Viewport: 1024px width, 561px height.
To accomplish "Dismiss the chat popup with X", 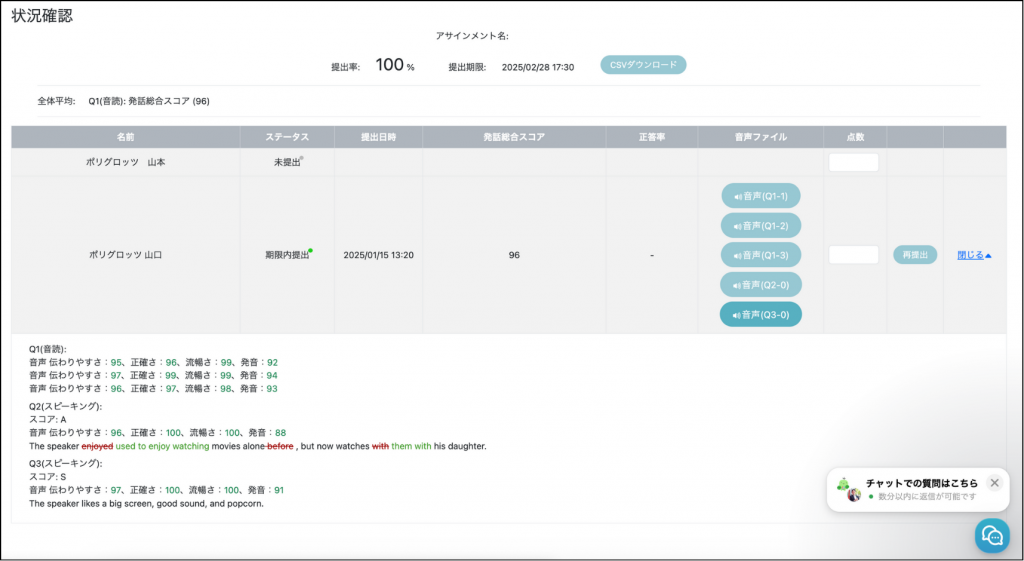I will 994,483.
